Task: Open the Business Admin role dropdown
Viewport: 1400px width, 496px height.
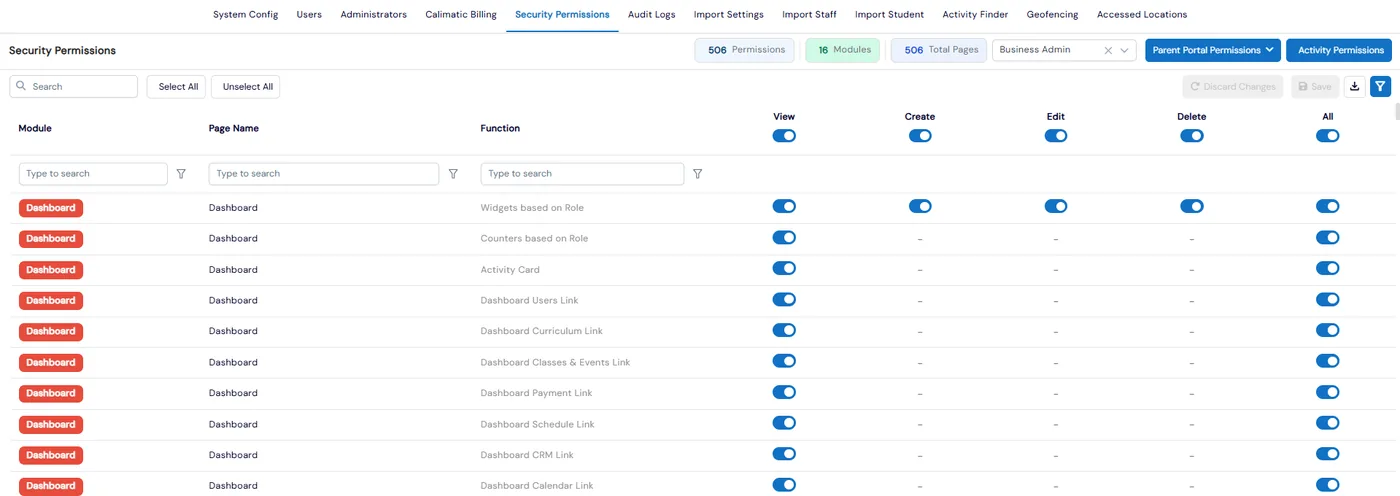Action: pos(1125,50)
